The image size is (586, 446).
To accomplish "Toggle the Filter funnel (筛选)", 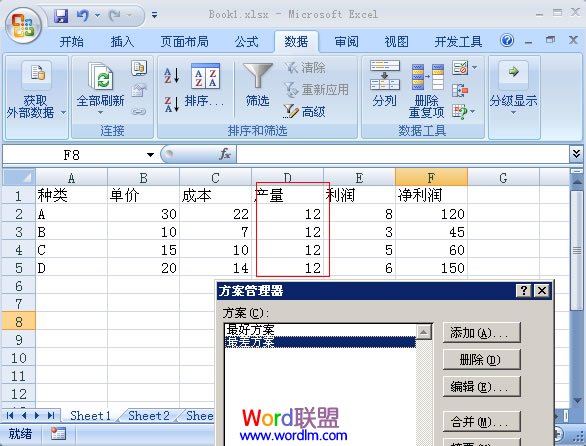I will (257, 85).
